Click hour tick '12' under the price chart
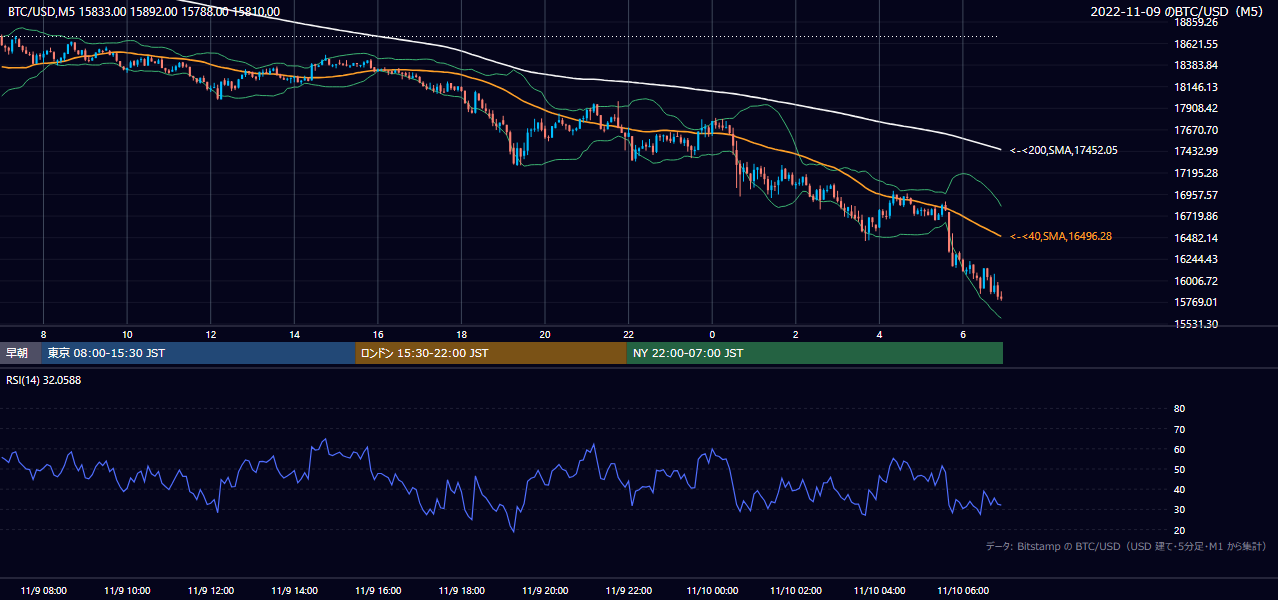This screenshot has width=1278, height=600. [210, 333]
